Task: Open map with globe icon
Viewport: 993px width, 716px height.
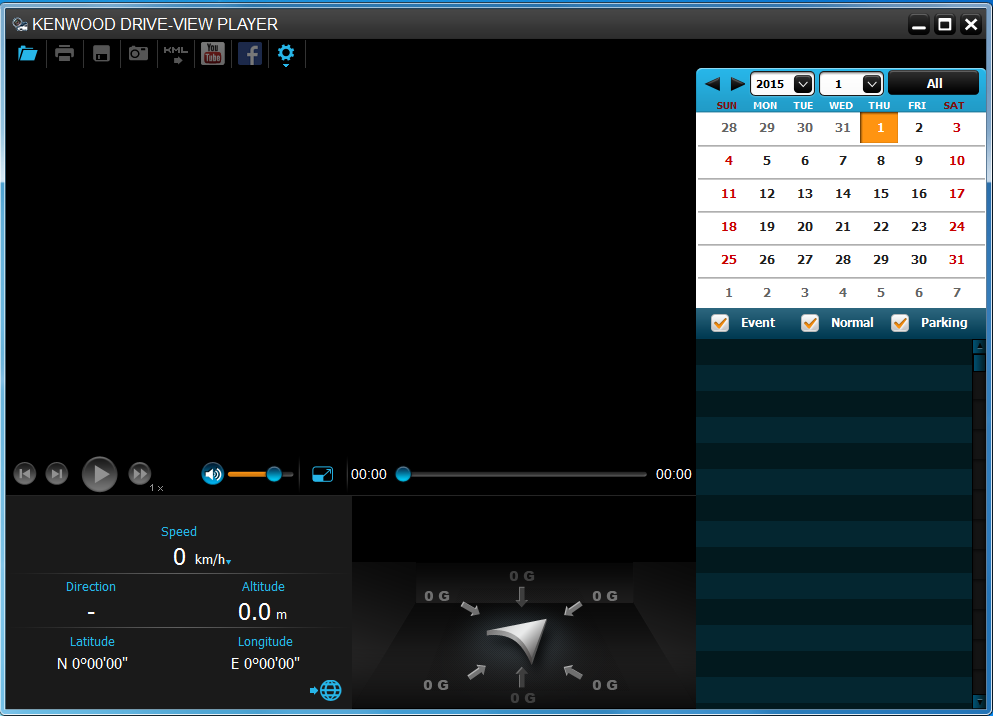Action: [326, 690]
